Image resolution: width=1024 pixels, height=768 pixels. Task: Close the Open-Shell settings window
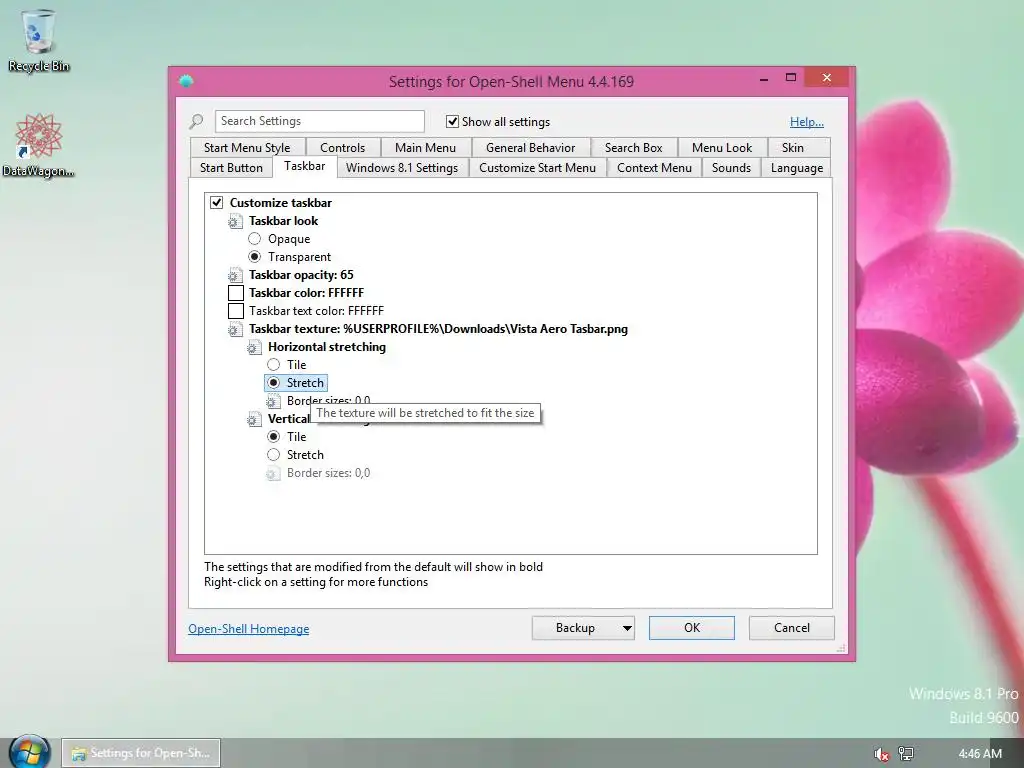click(x=827, y=78)
